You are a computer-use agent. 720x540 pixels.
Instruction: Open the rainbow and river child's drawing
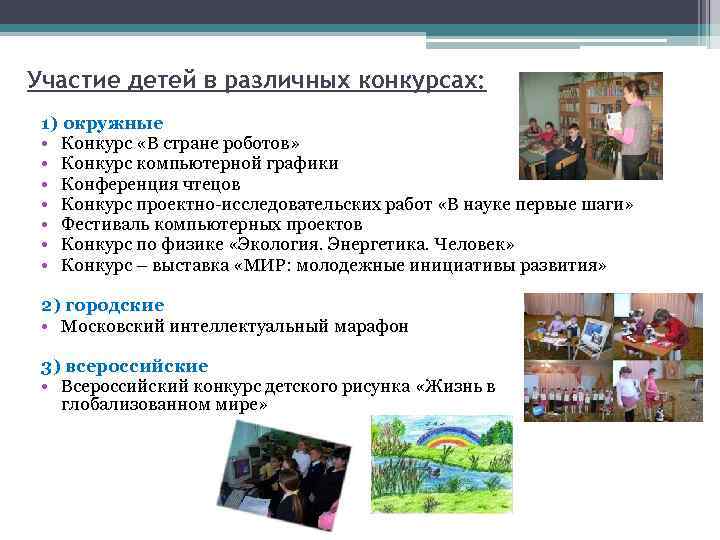[442, 464]
